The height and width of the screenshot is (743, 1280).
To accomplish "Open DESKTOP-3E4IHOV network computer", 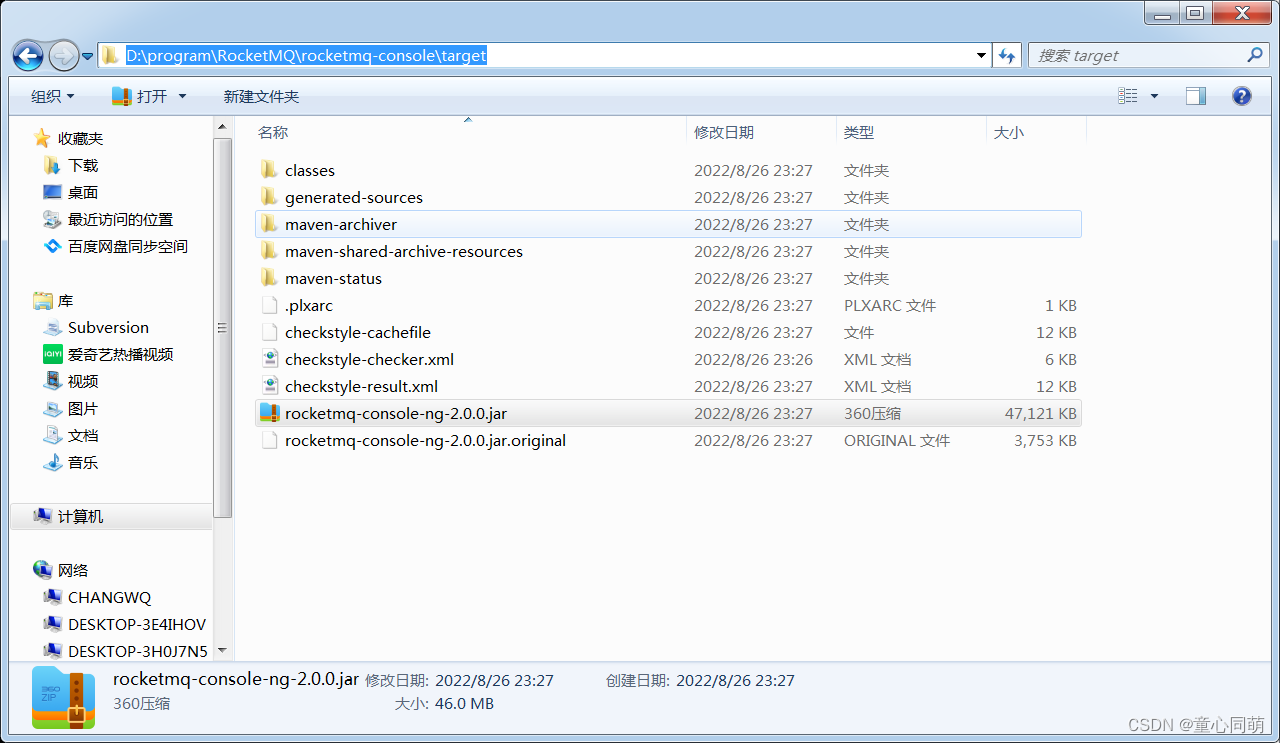I will [x=137, y=624].
